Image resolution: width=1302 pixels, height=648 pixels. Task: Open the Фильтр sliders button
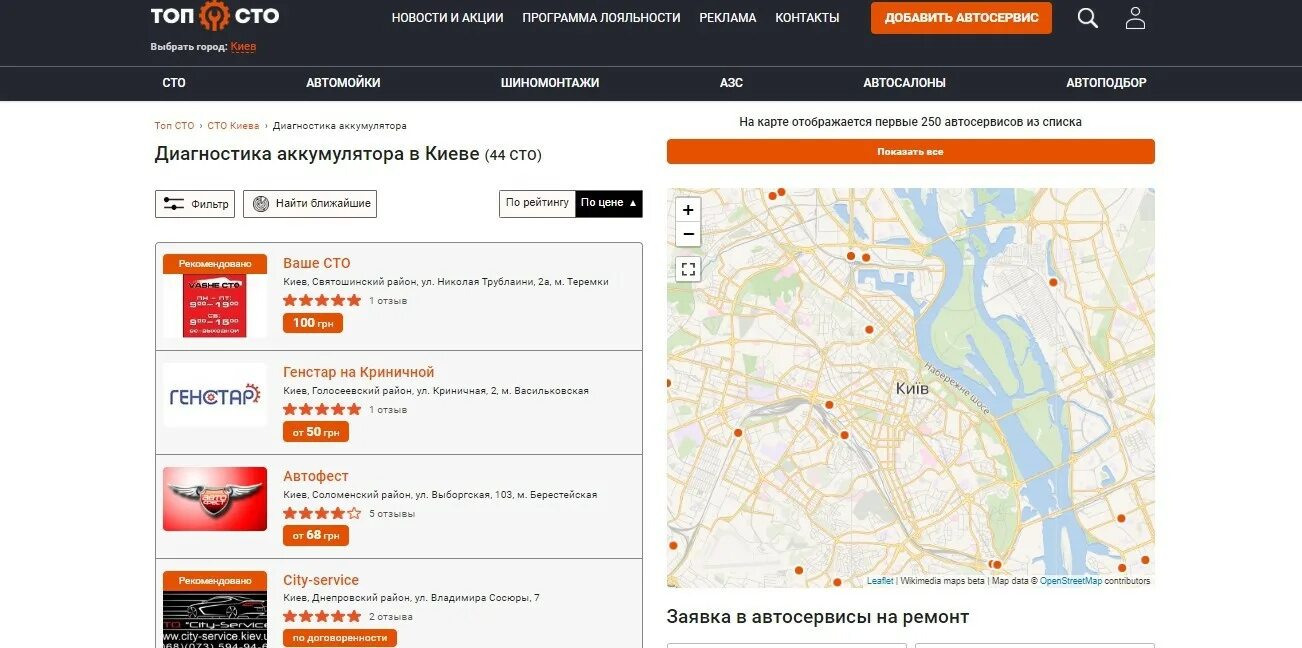click(x=195, y=204)
